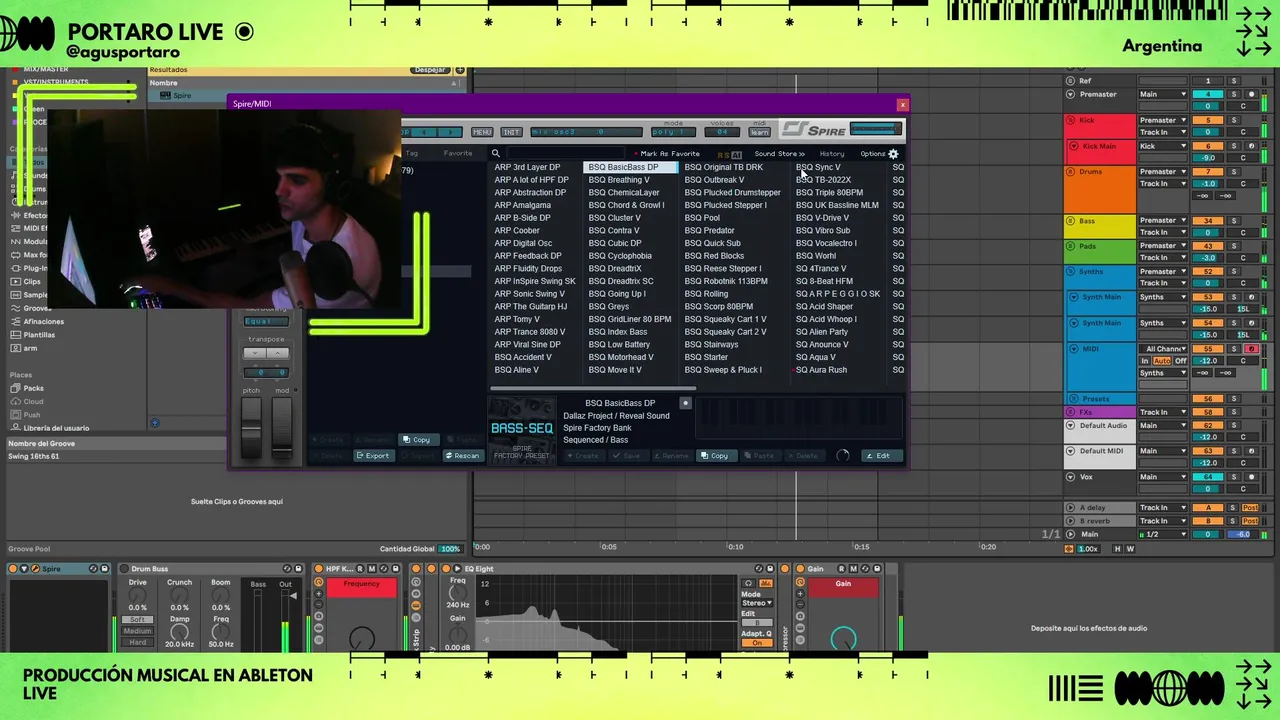Click the MIDI learn button in Spire
The image size is (1280, 720).
pyautogui.click(x=759, y=132)
